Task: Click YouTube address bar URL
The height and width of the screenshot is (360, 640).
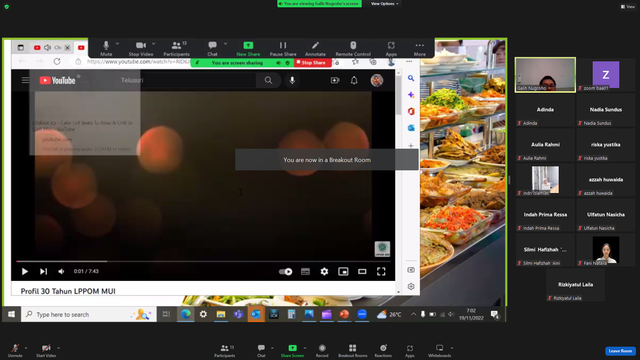Action: click(139, 62)
